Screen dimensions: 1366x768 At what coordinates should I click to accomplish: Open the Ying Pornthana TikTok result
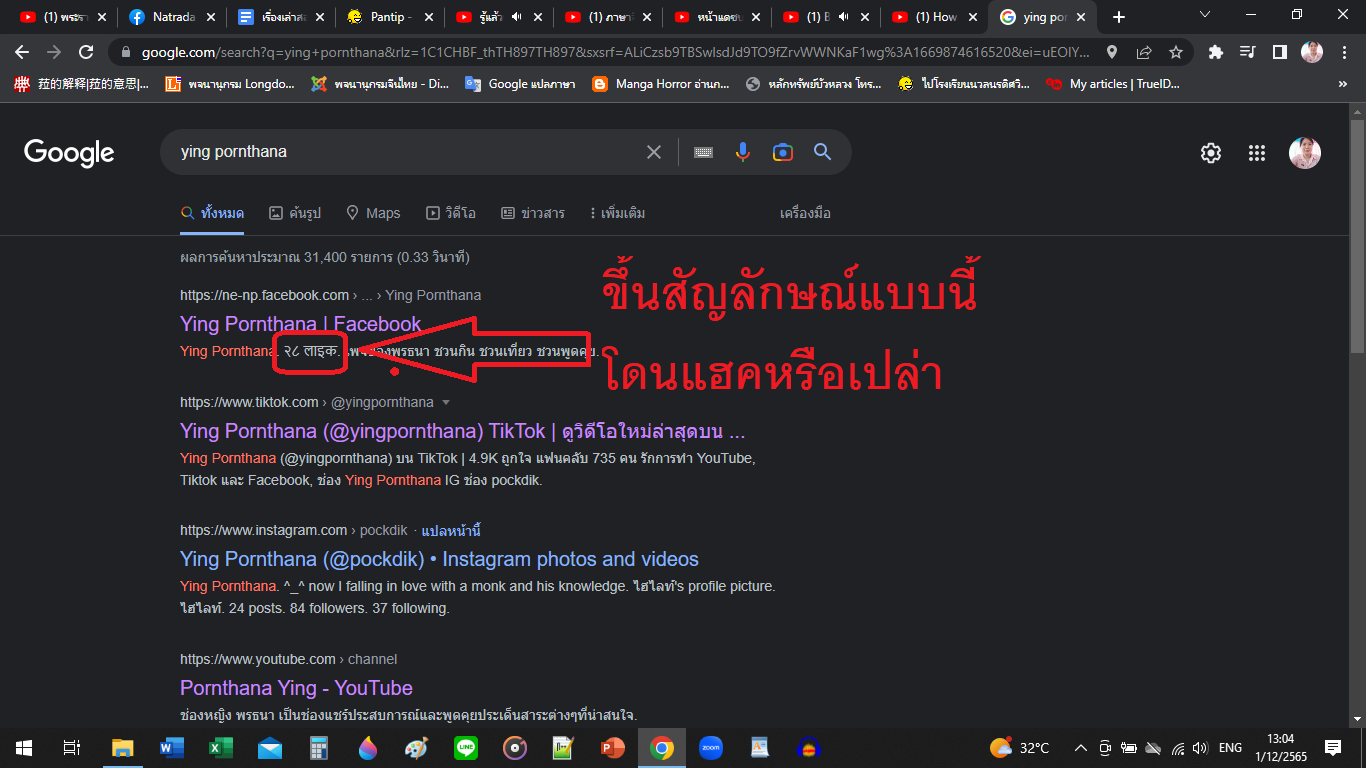(463, 431)
